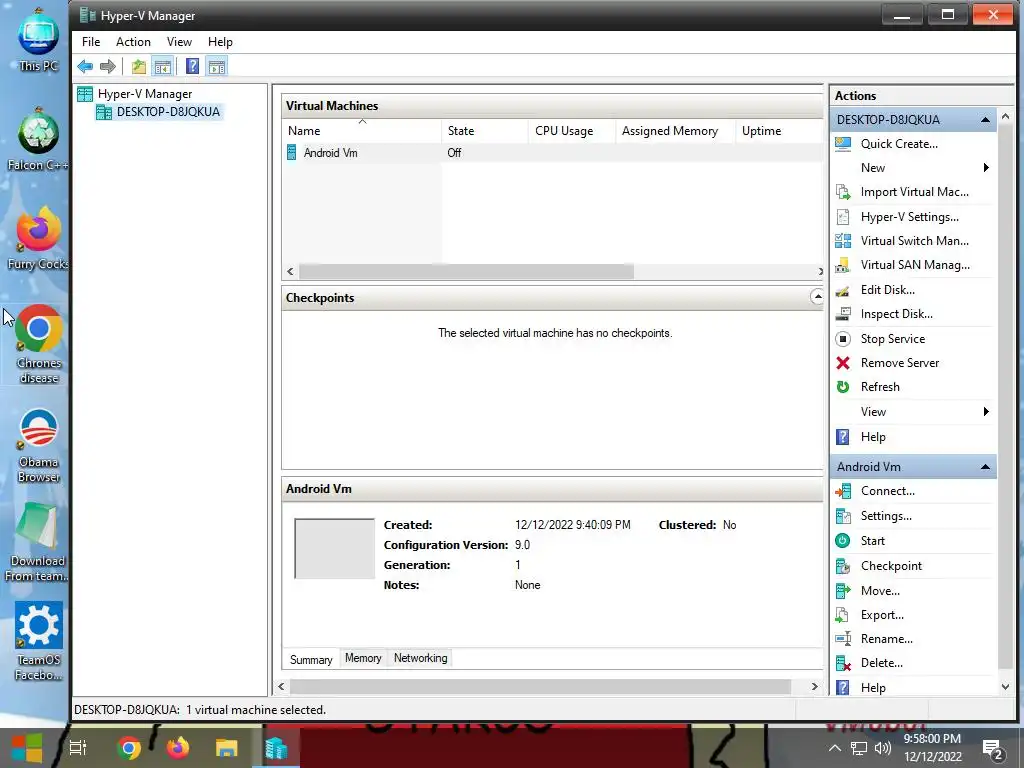
Task: Select the Android Vm row
Action: click(x=552, y=153)
